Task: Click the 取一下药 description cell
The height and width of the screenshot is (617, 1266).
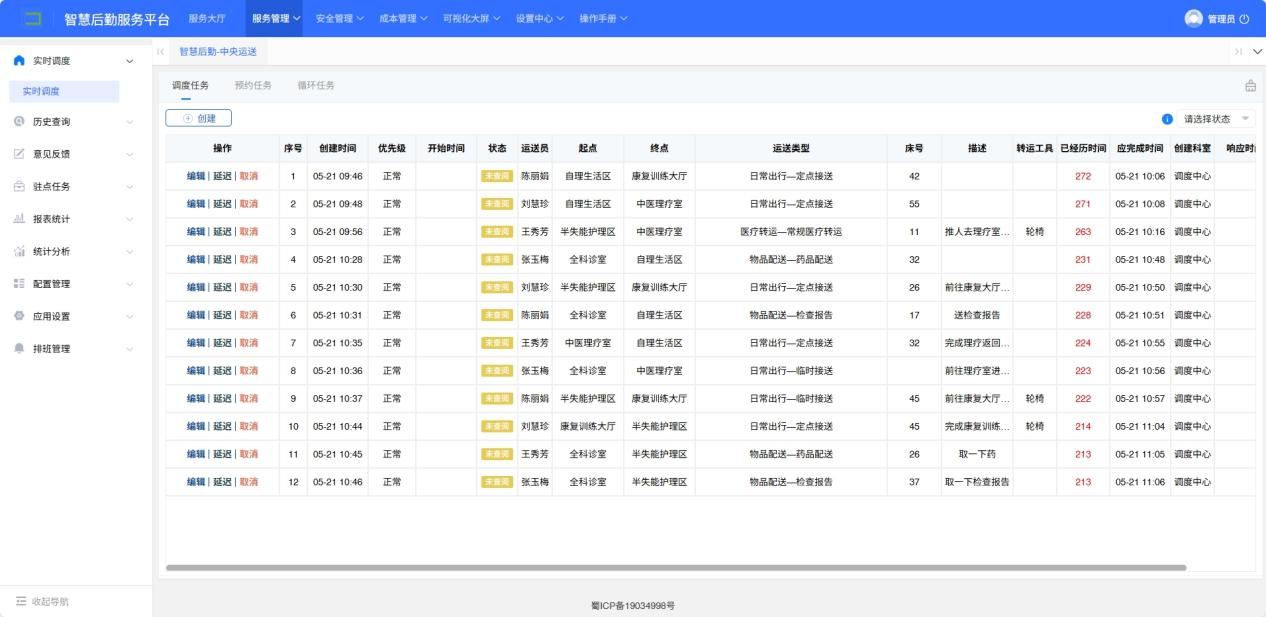Action: pos(977,454)
